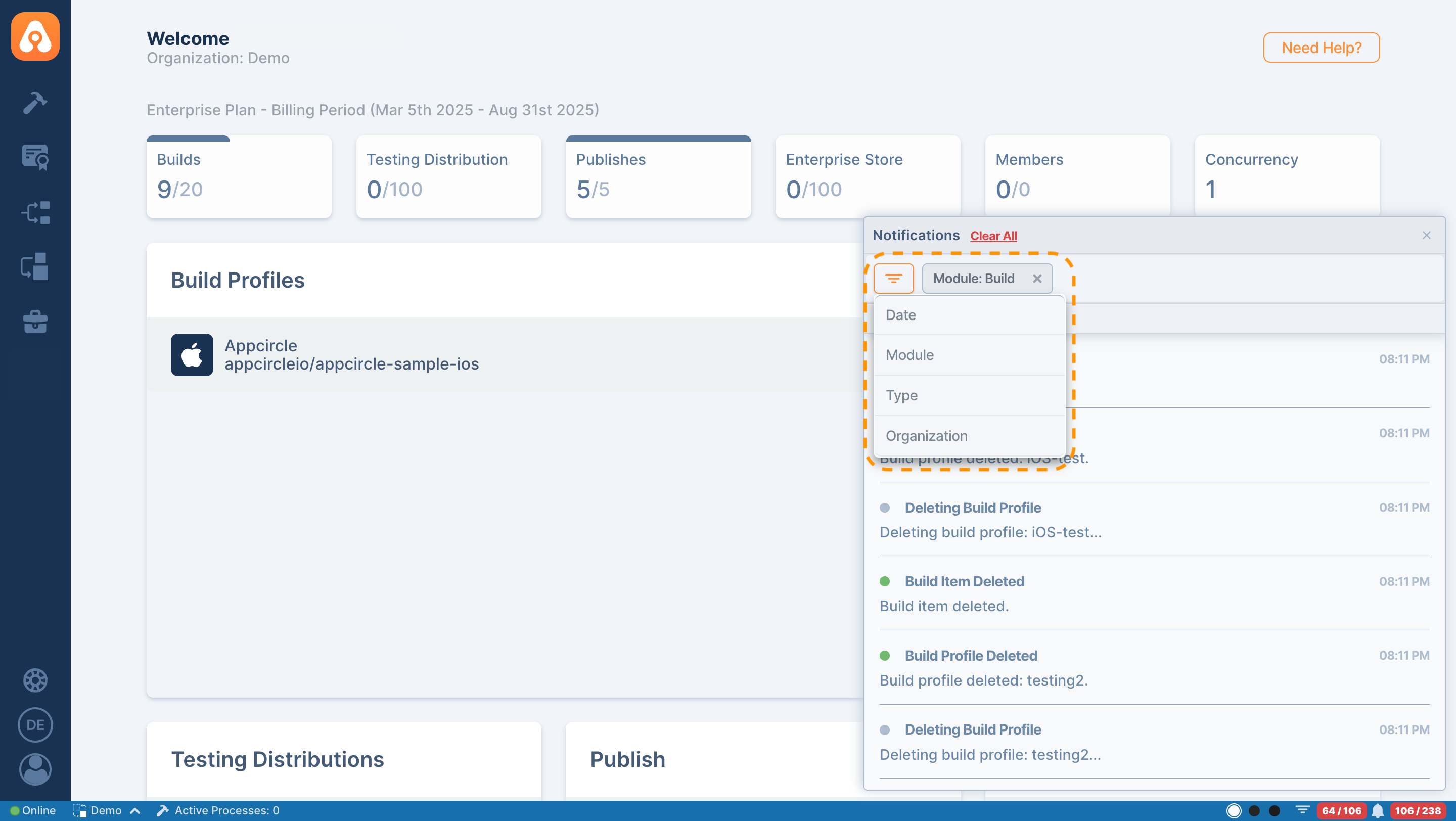This screenshot has height=821, width=1456.
Task: Select the white light theme circle
Action: click(1234, 810)
